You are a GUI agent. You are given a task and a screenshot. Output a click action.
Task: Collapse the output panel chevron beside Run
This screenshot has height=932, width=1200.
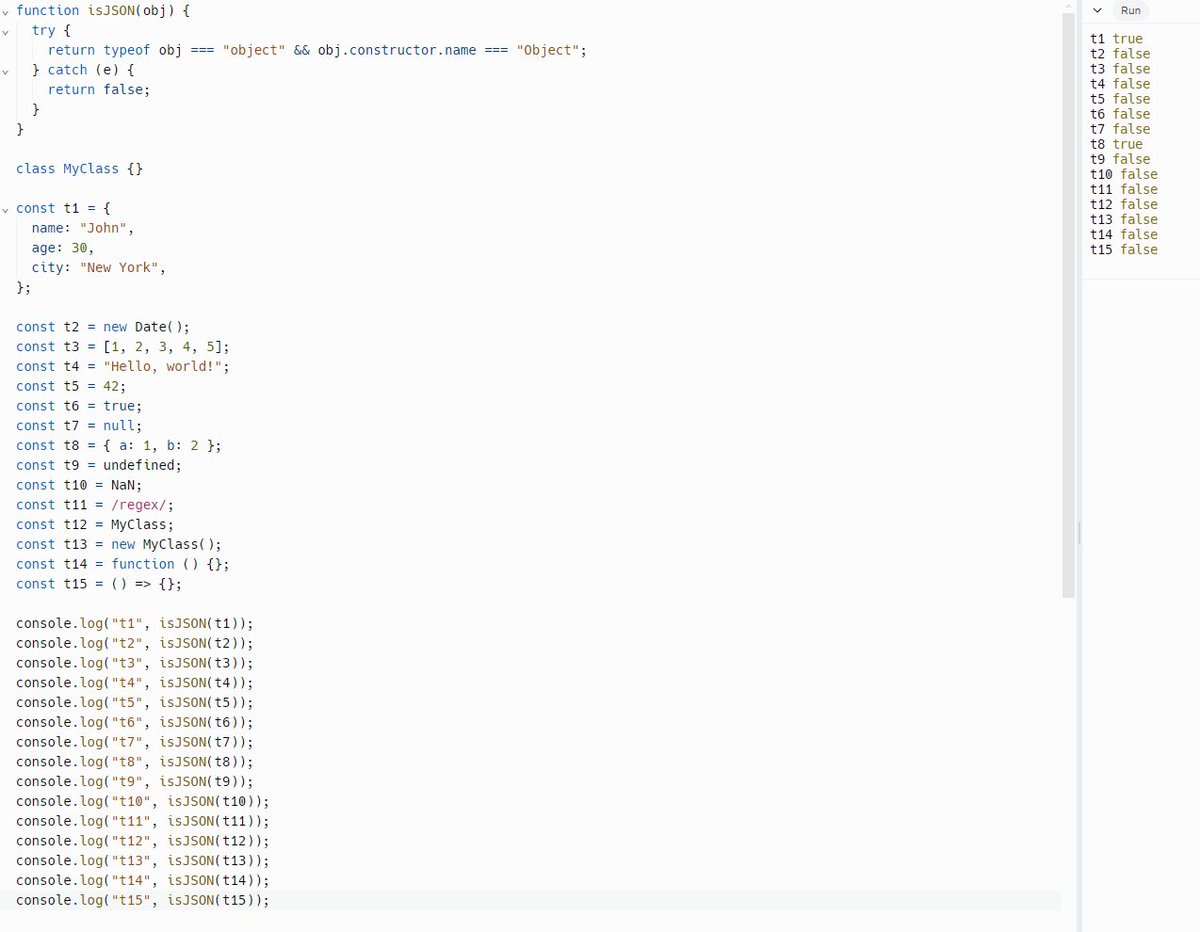(1098, 10)
